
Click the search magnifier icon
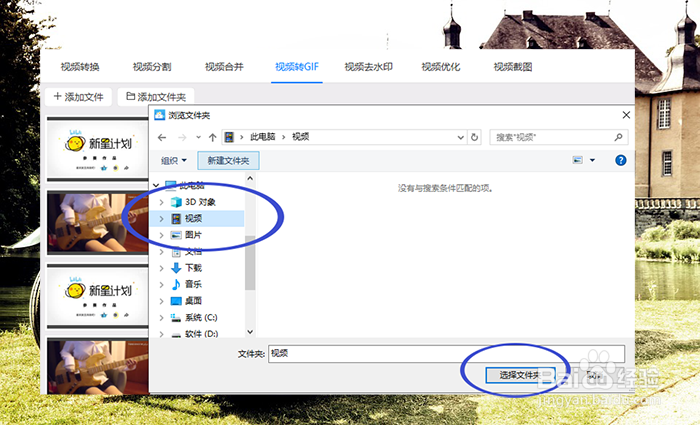618,137
